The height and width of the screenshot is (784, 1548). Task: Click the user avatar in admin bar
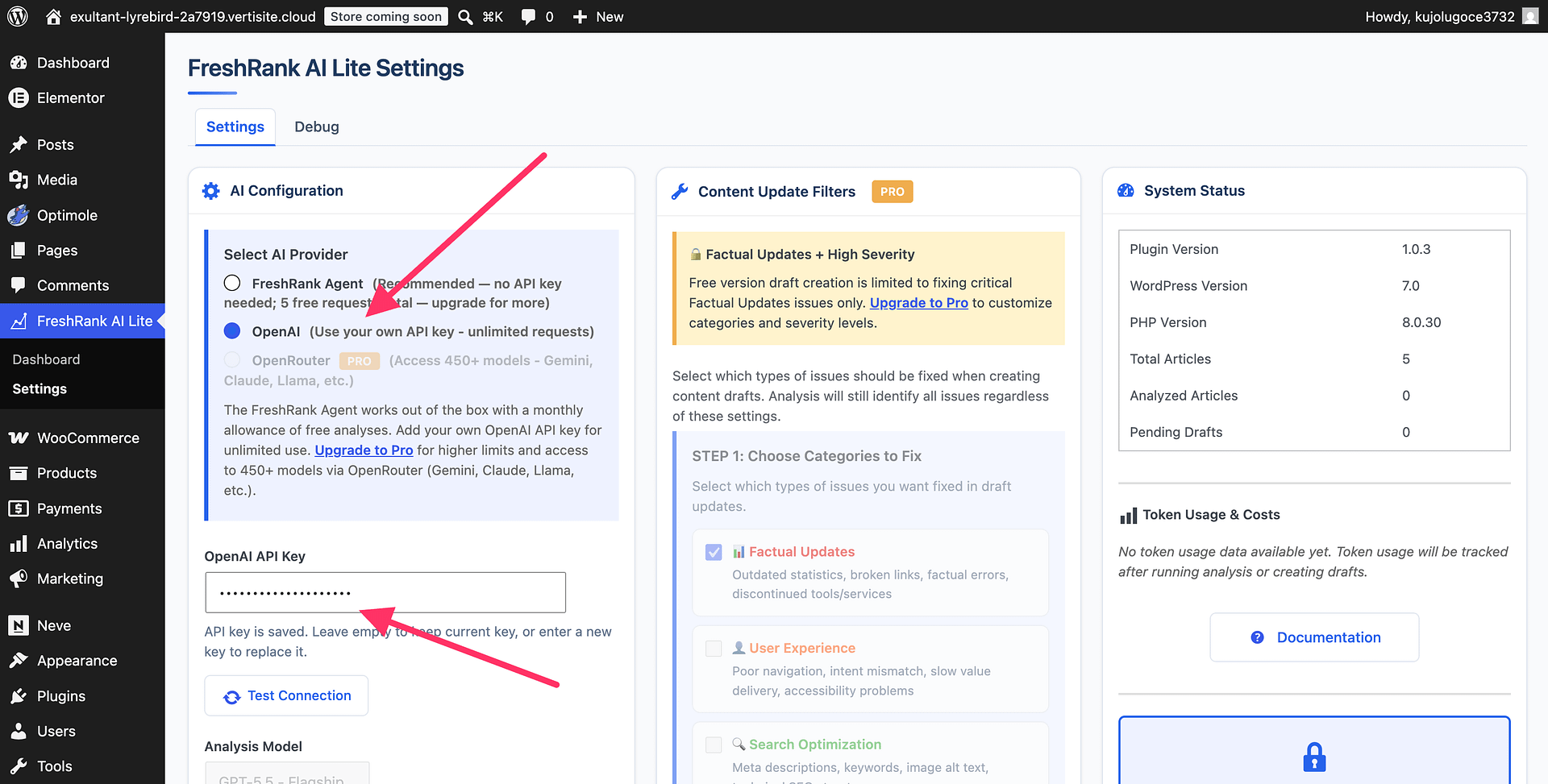point(1530,16)
